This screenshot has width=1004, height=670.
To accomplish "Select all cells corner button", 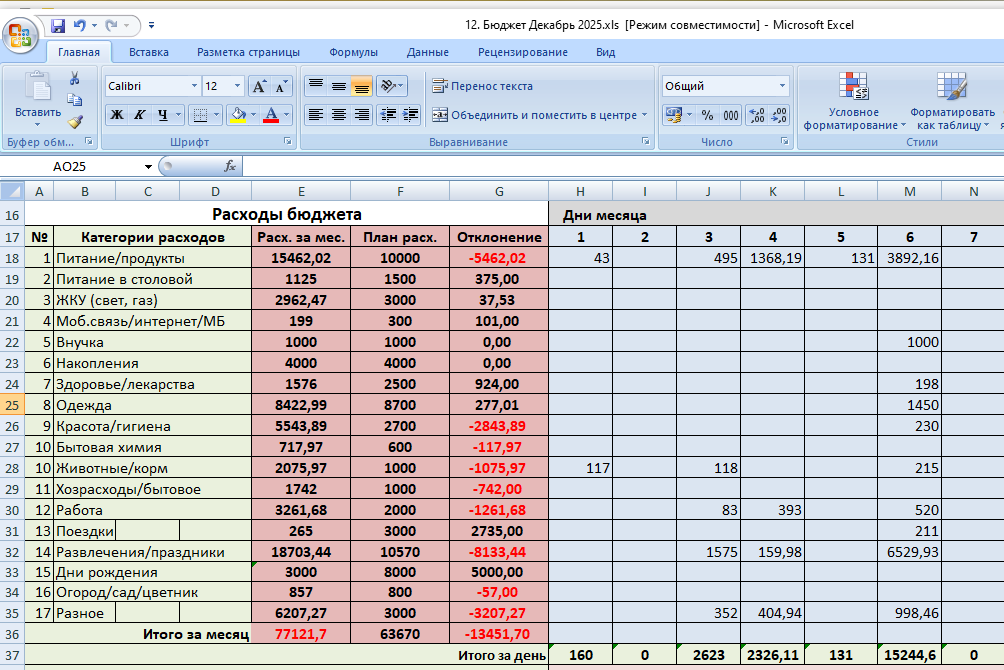I will (x=12, y=191).
